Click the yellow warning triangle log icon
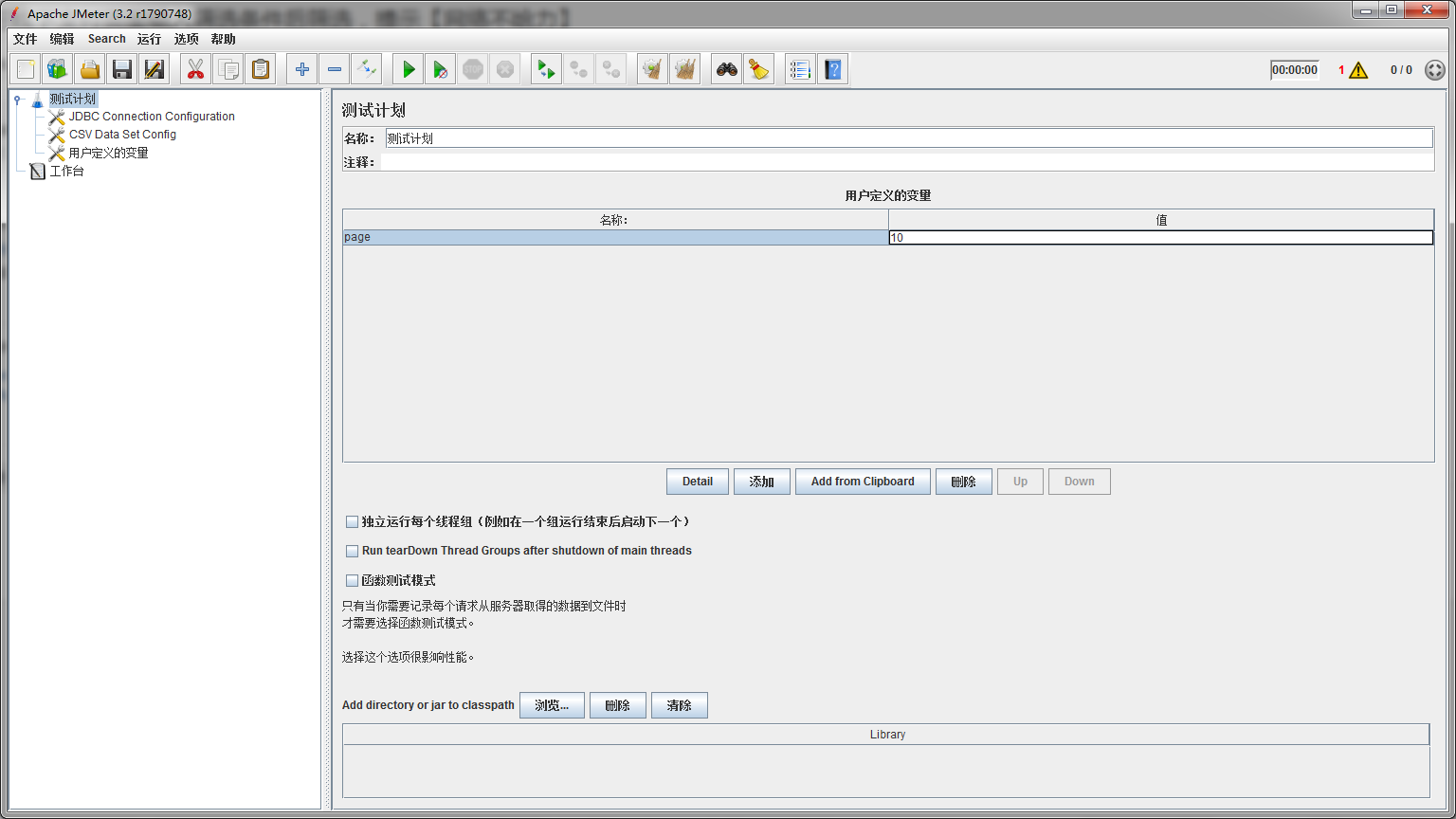 pyautogui.click(x=1358, y=70)
